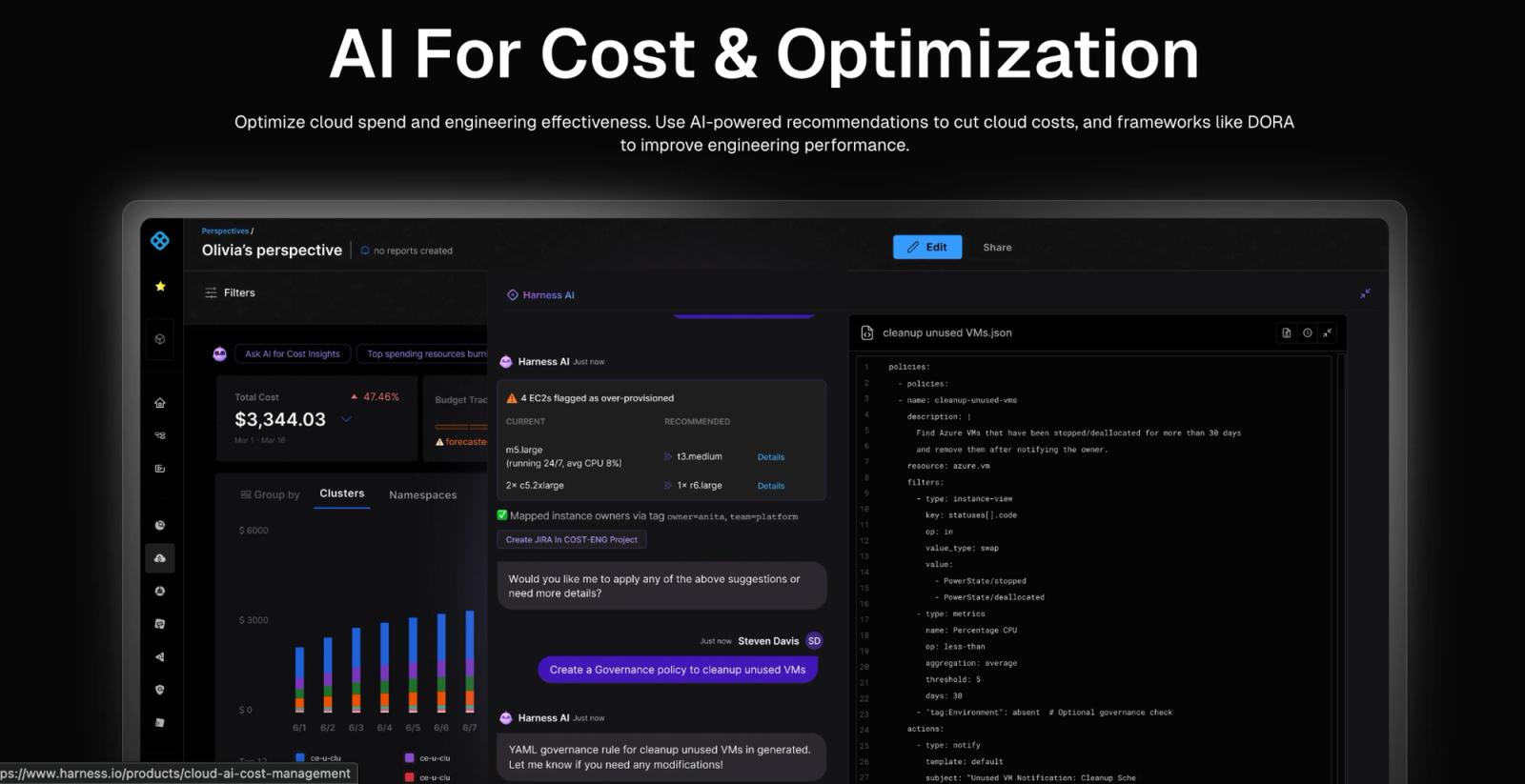The width and height of the screenshot is (1525, 784).
Task: Open Details link for 1× r6.large recommendation
Action: (x=771, y=486)
